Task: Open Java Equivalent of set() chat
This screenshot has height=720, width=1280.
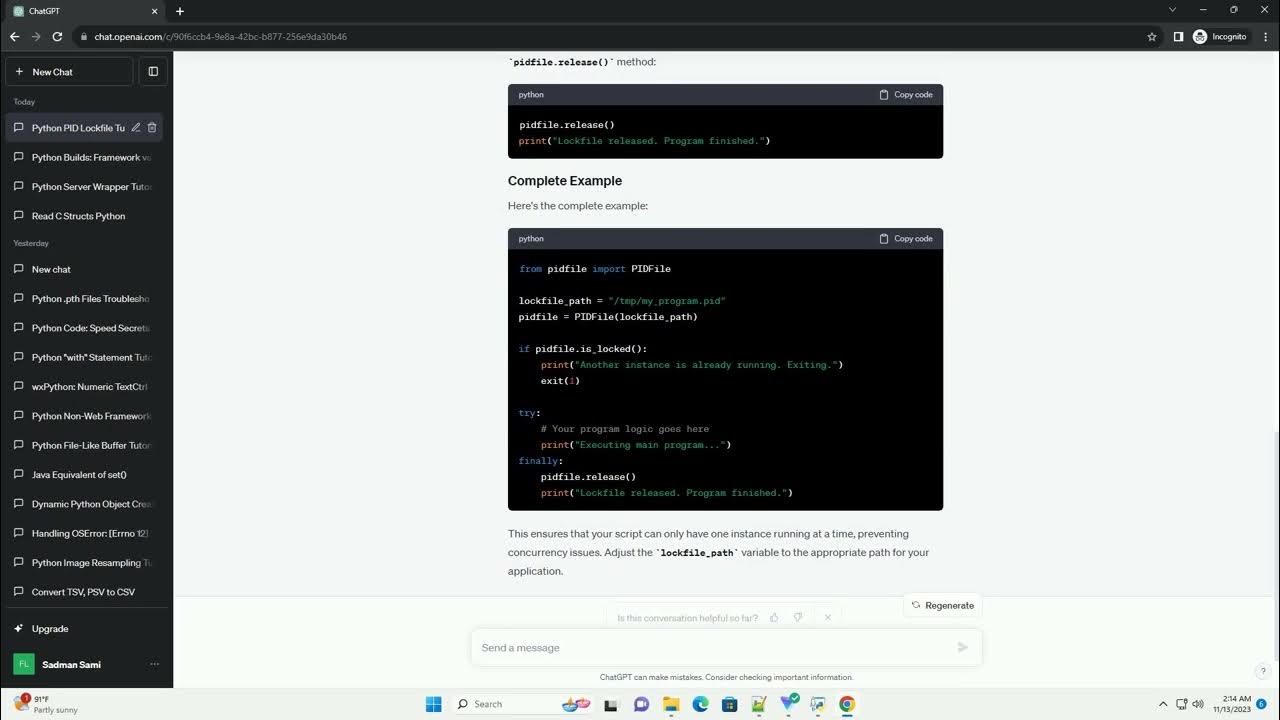Action: (84, 475)
